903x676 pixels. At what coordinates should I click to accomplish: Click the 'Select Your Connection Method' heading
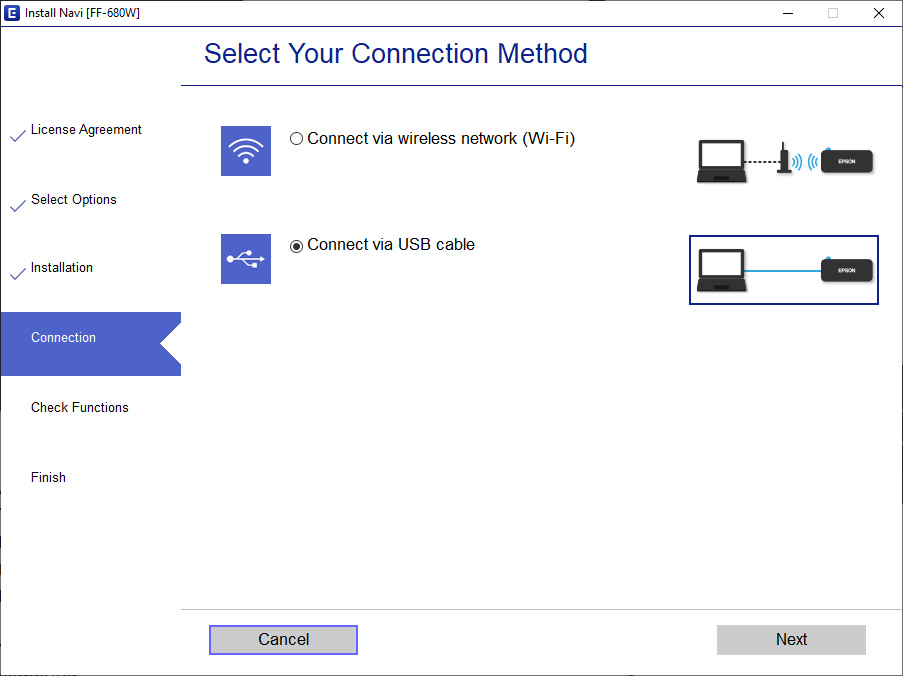(396, 54)
